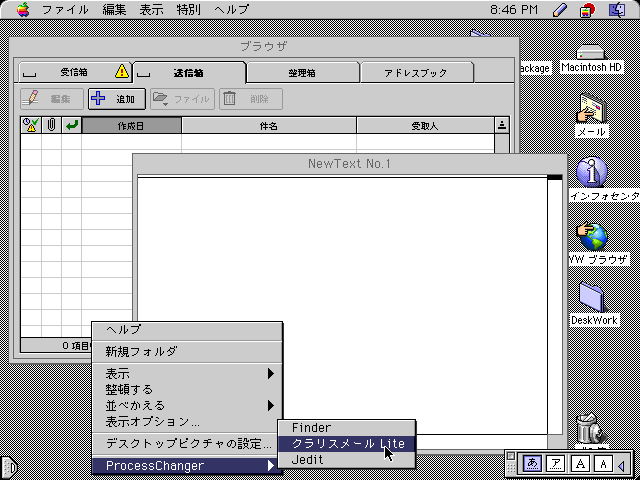Expand the Control Strip tab on the bottom left
The width and height of the screenshot is (640, 480).
[9, 467]
